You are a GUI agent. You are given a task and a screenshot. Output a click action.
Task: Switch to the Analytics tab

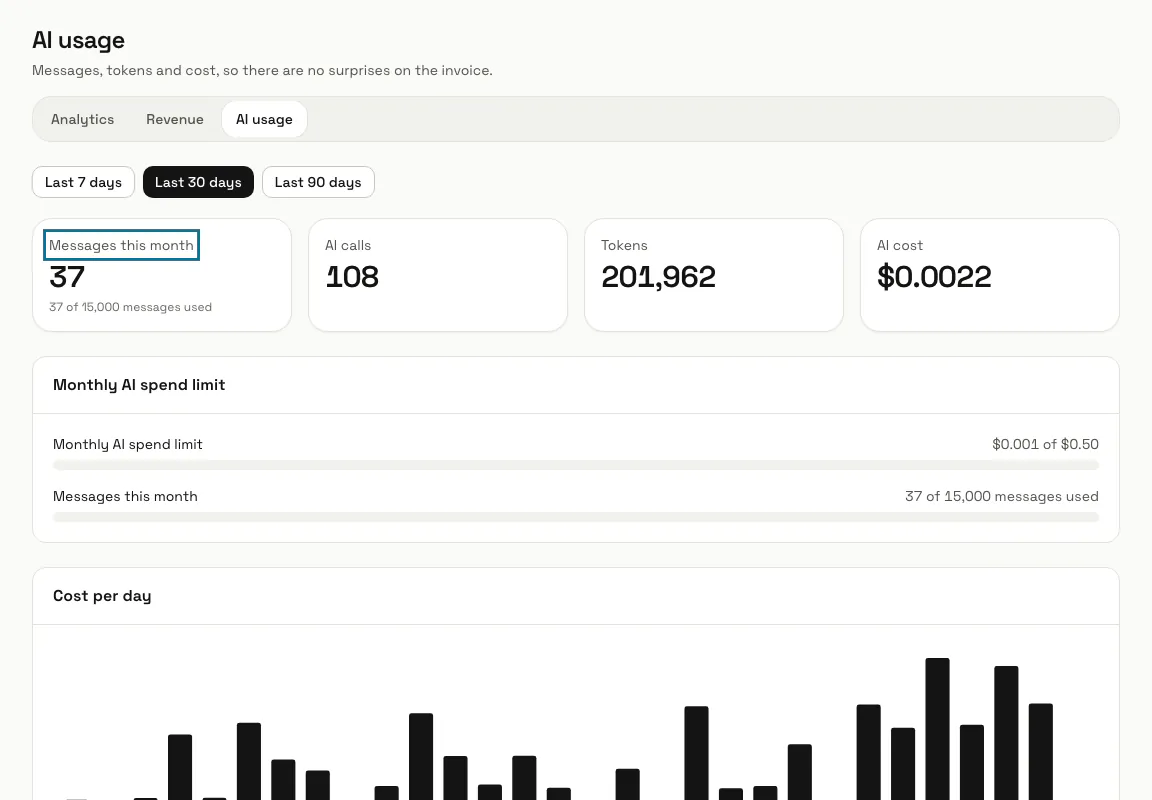click(82, 119)
